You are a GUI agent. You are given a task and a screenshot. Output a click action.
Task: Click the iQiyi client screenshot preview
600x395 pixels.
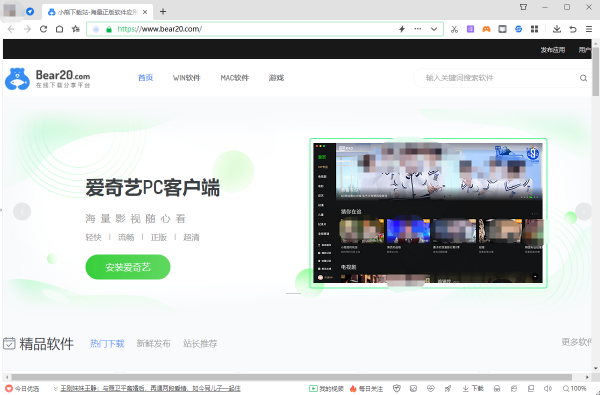[x=428, y=213]
